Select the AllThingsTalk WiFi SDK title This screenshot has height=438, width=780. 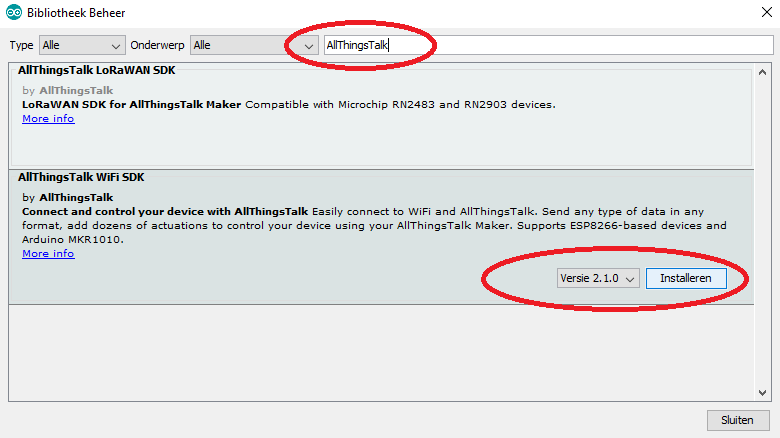pyautogui.click(x=80, y=177)
